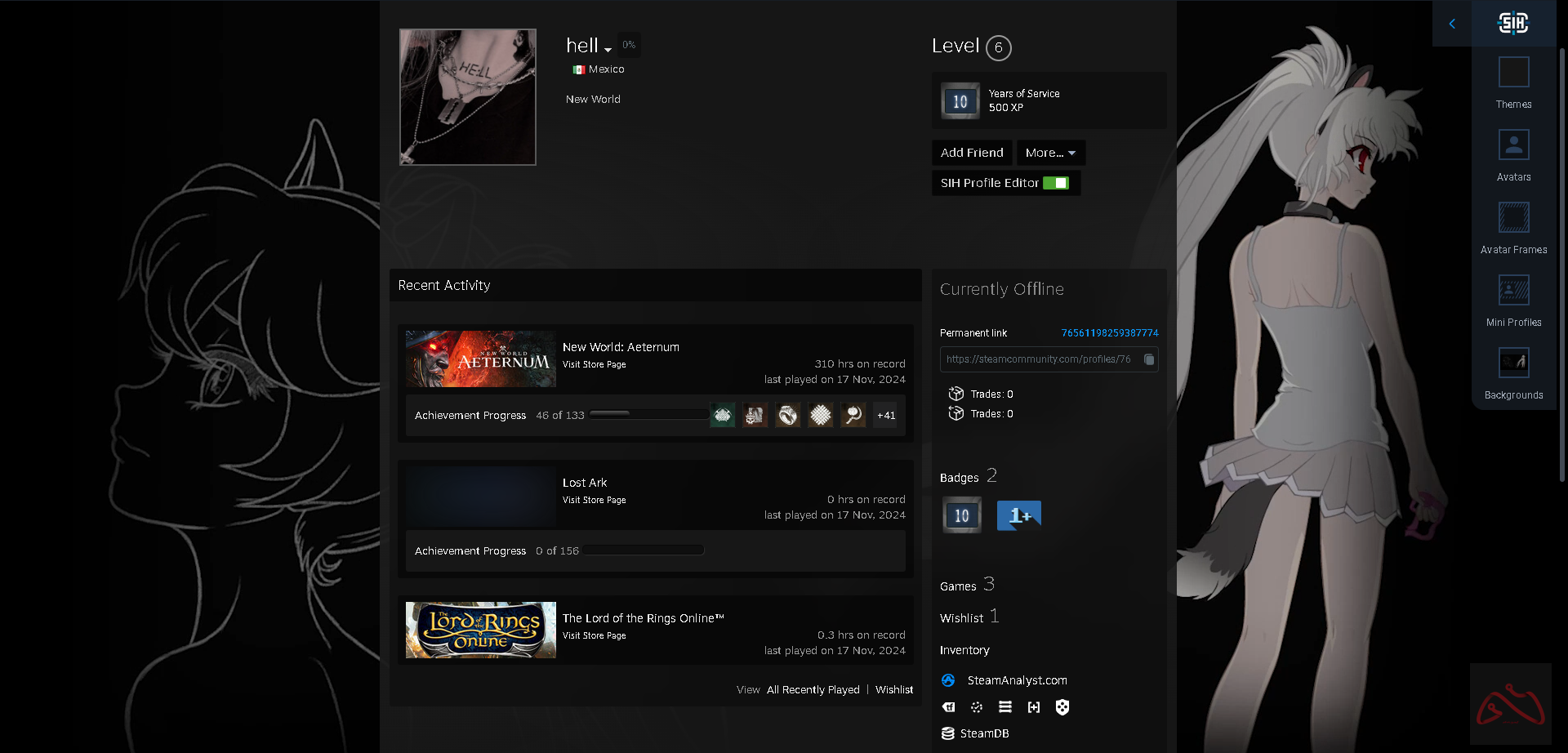Collapse the SIH sidebar with left chevron
The height and width of the screenshot is (753, 1568).
coord(1452,24)
